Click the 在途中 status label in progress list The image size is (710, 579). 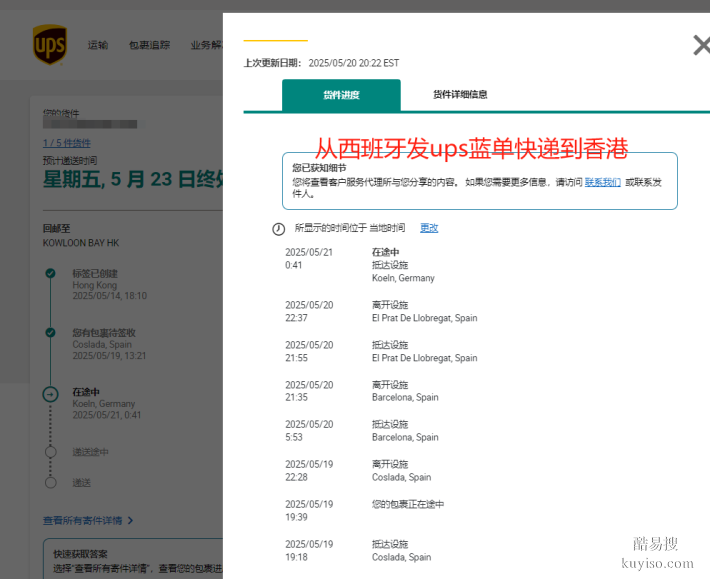tap(385, 252)
